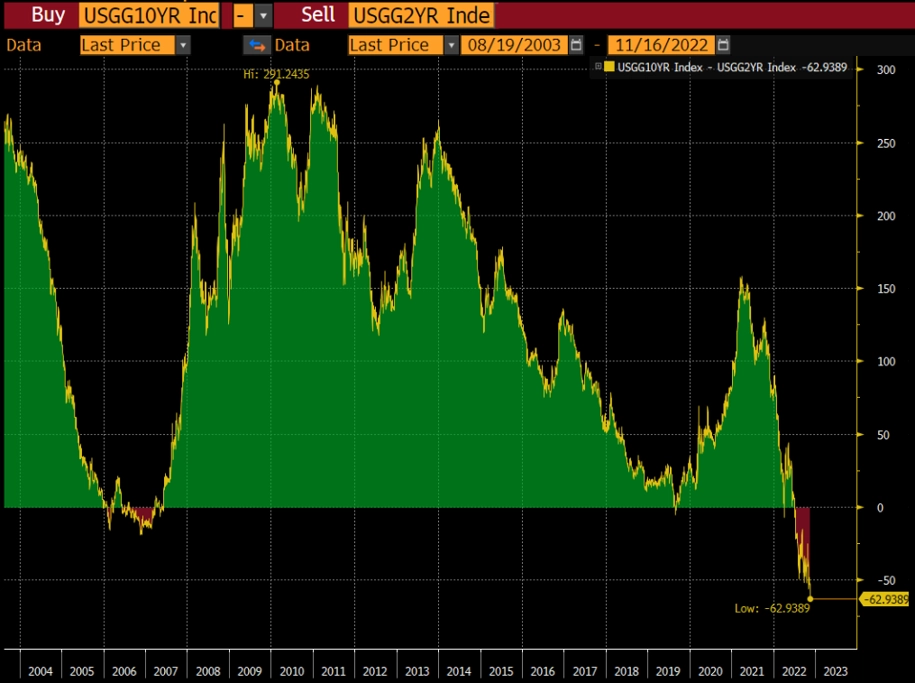Click the -62.9389 last price axis tag
Screen dimensions: 915x683
(x=885, y=600)
